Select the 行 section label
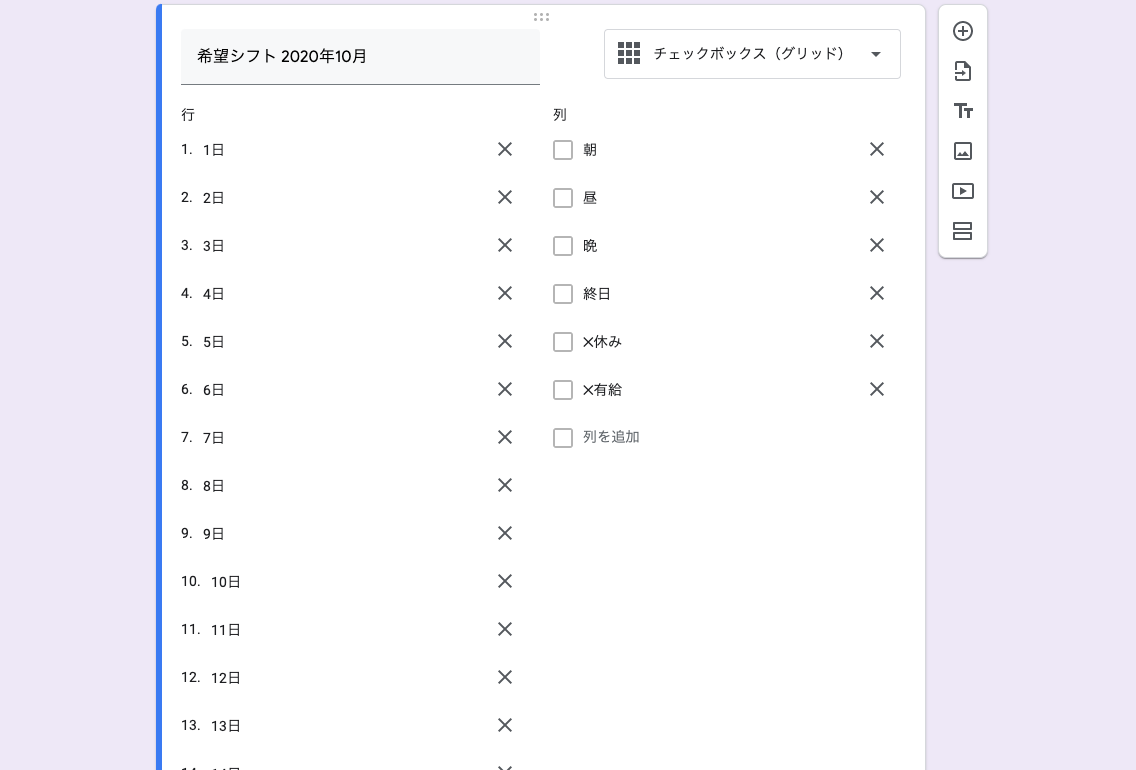This screenshot has width=1136, height=770. click(x=187, y=115)
